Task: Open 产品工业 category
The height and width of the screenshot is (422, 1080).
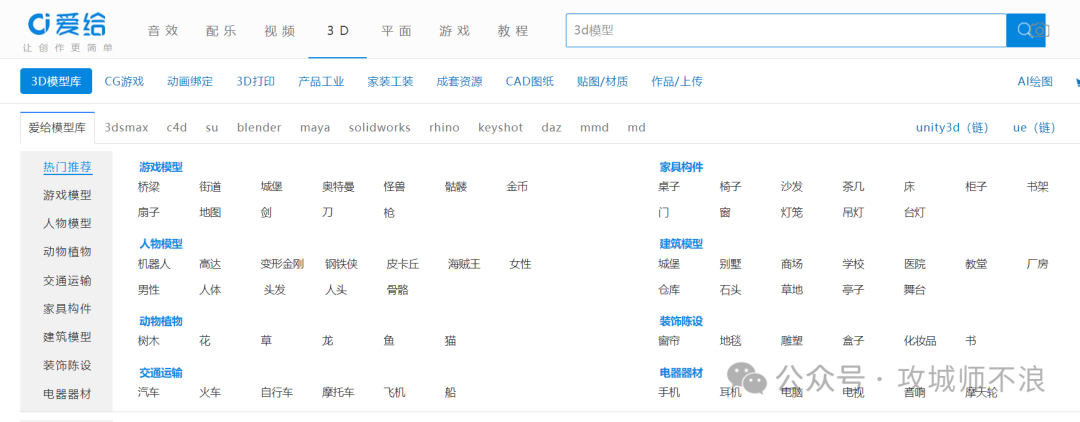Action: click(321, 81)
